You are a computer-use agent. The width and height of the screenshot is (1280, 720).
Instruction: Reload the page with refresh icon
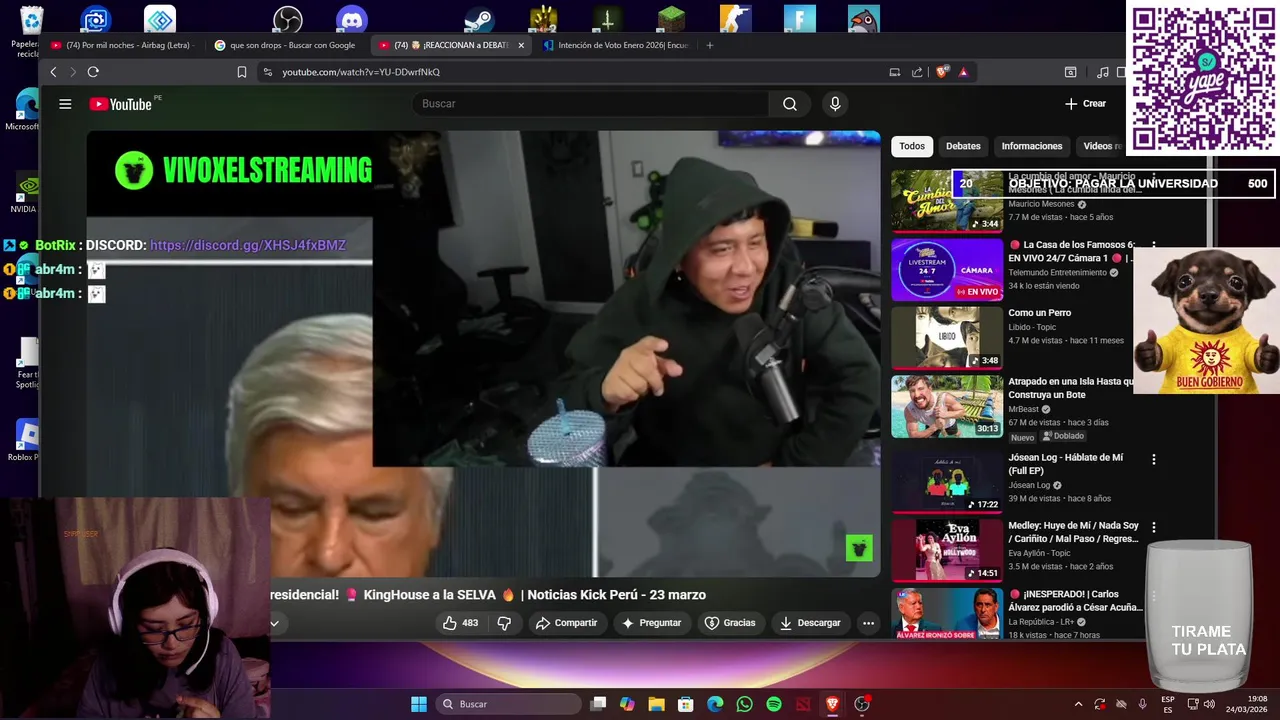click(93, 72)
